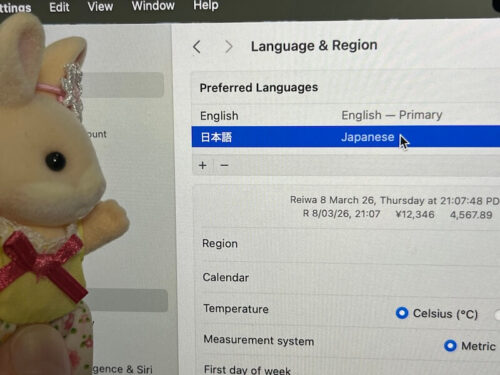
Task: Open the Help menu
Action: click(206, 5)
